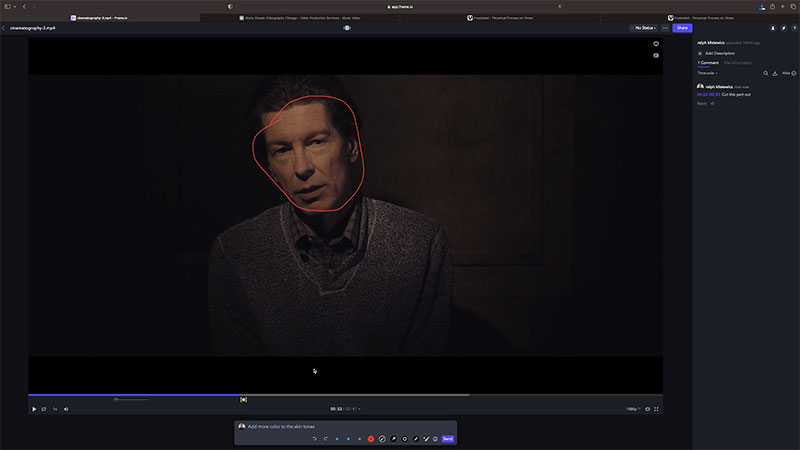The width and height of the screenshot is (800, 450).
Task: Click the square icon below the comment bubble
Action: pos(656,55)
